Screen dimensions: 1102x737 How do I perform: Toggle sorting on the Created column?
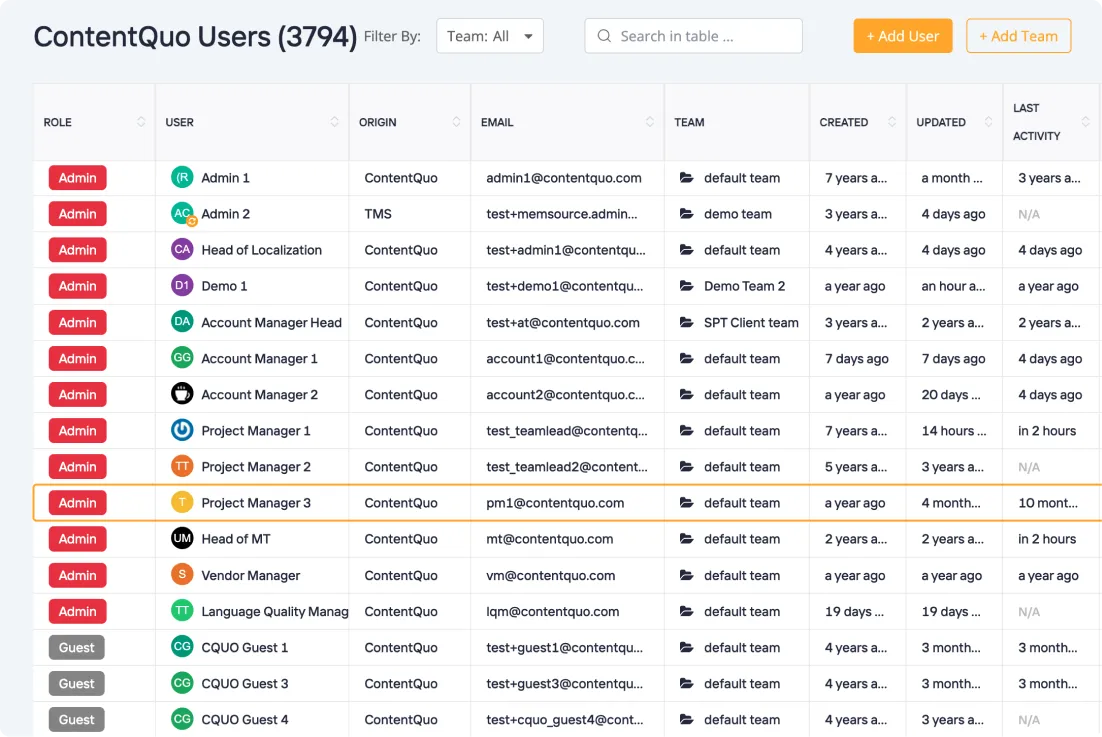(x=891, y=122)
